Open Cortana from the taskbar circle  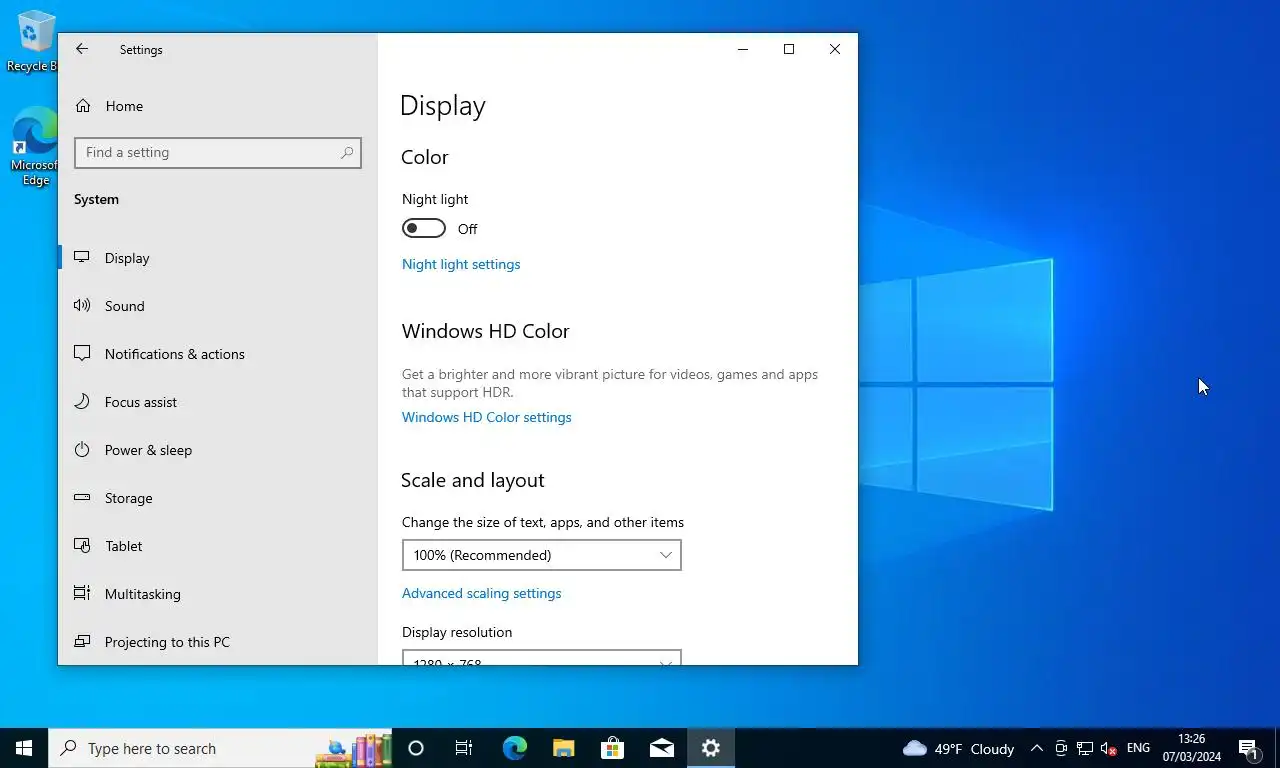(416, 748)
